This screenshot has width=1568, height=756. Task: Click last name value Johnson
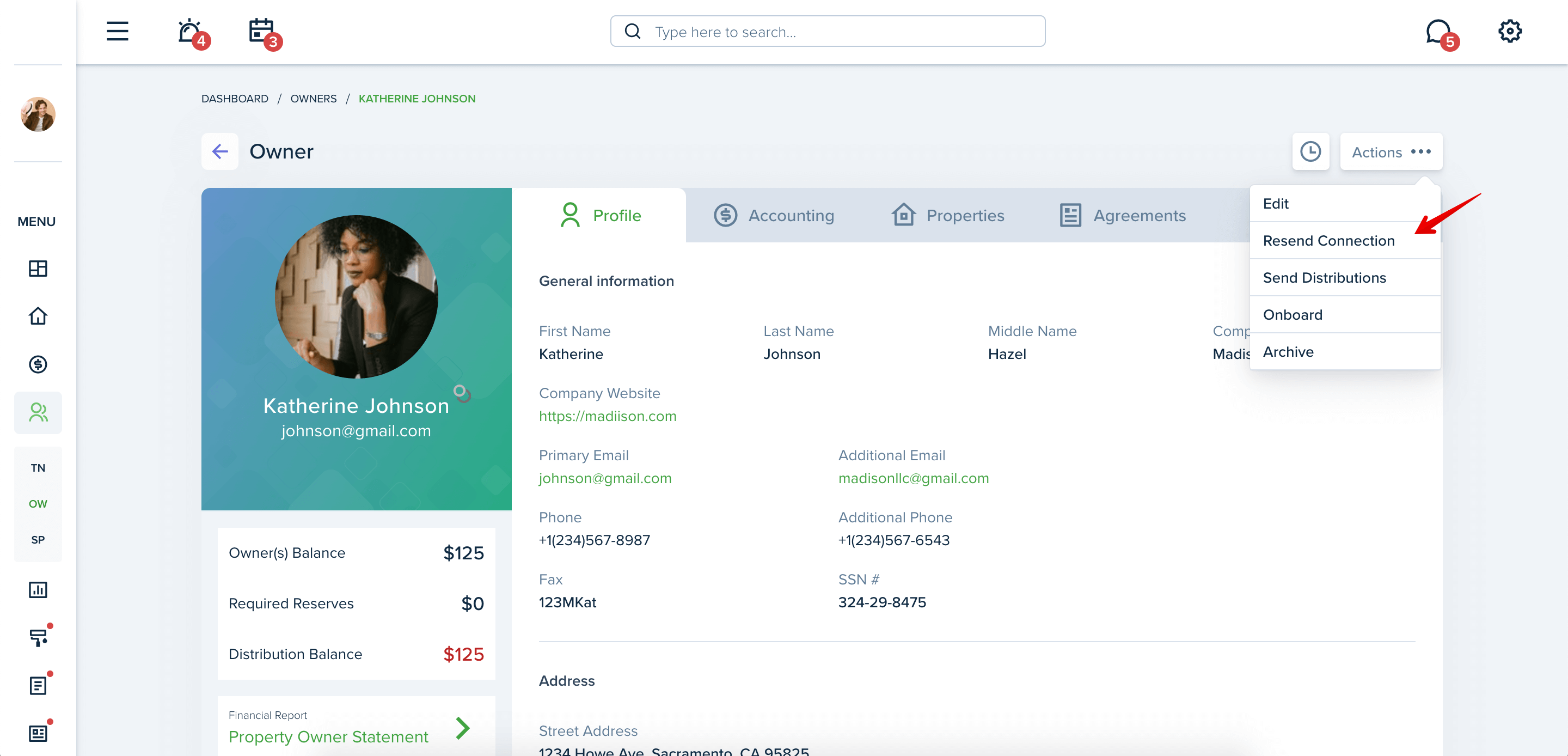coord(792,354)
